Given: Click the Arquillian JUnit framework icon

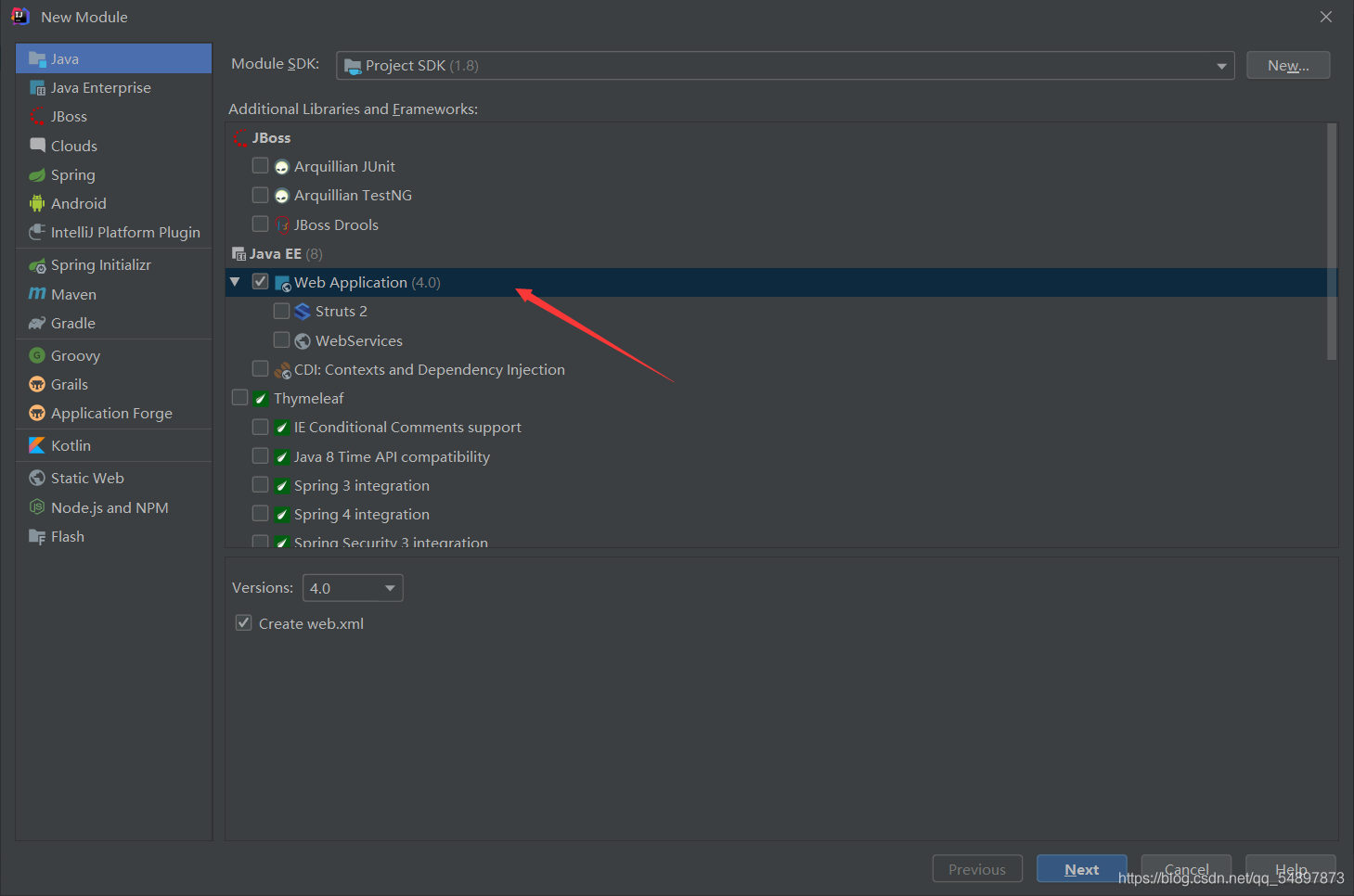Looking at the screenshot, I should [282, 167].
